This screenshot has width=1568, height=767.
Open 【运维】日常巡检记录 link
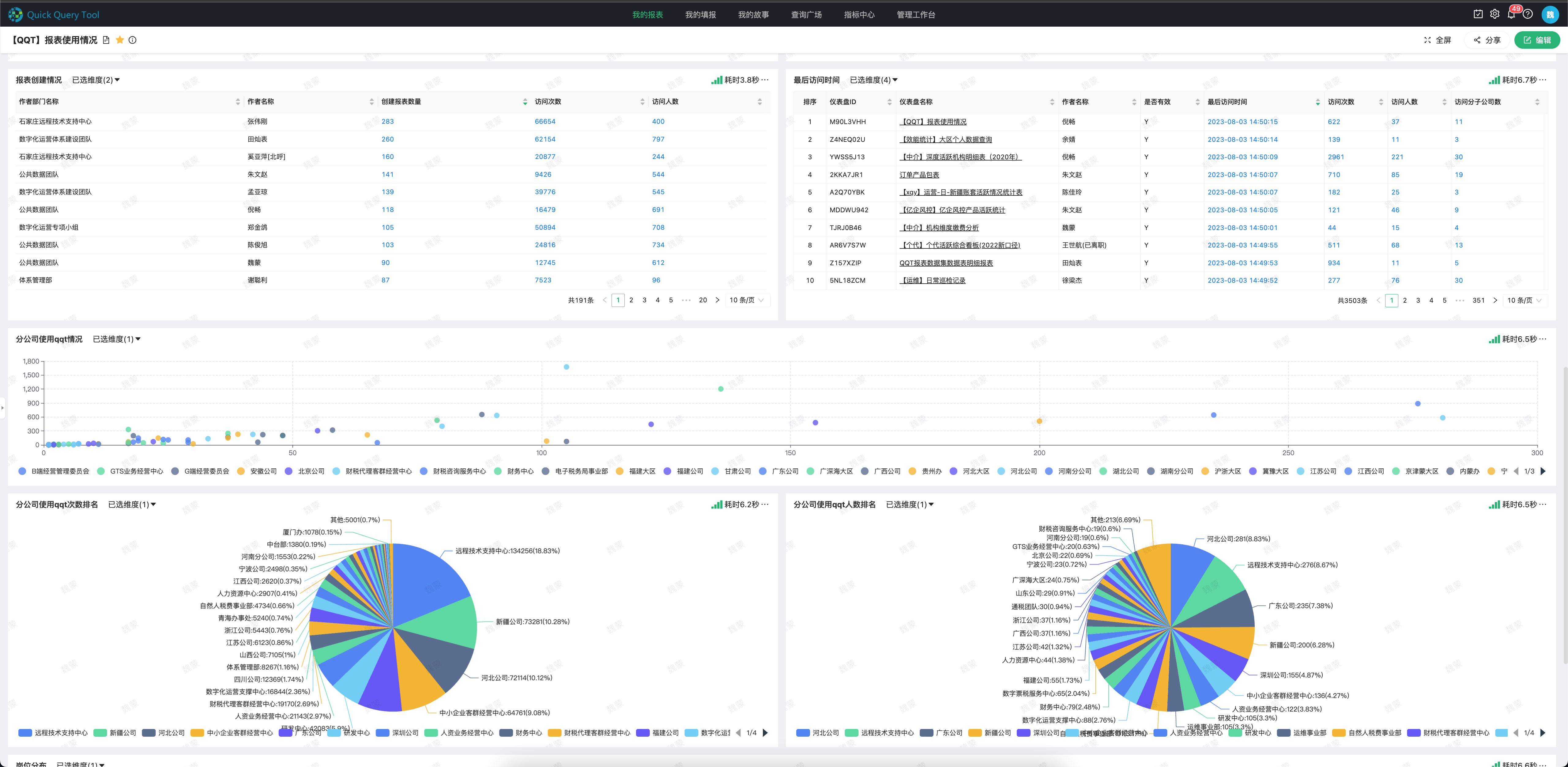tap(932, 281)
